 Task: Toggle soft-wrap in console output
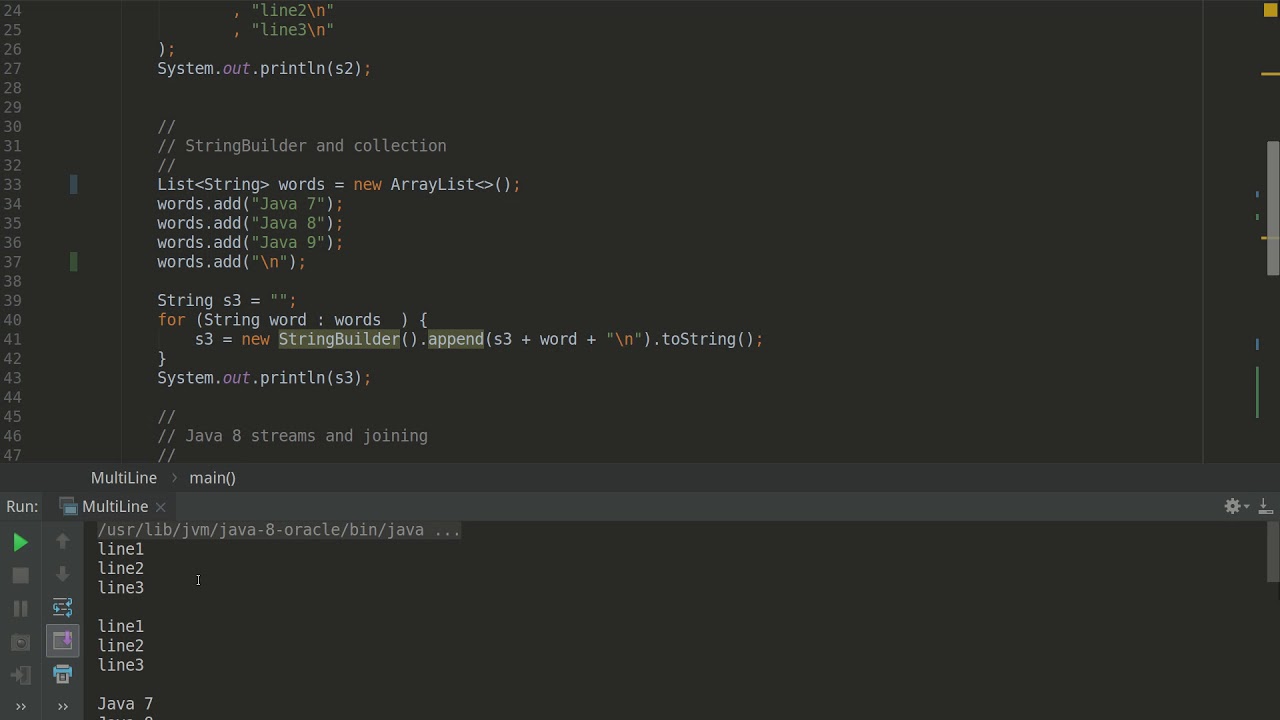pos(62,607)
